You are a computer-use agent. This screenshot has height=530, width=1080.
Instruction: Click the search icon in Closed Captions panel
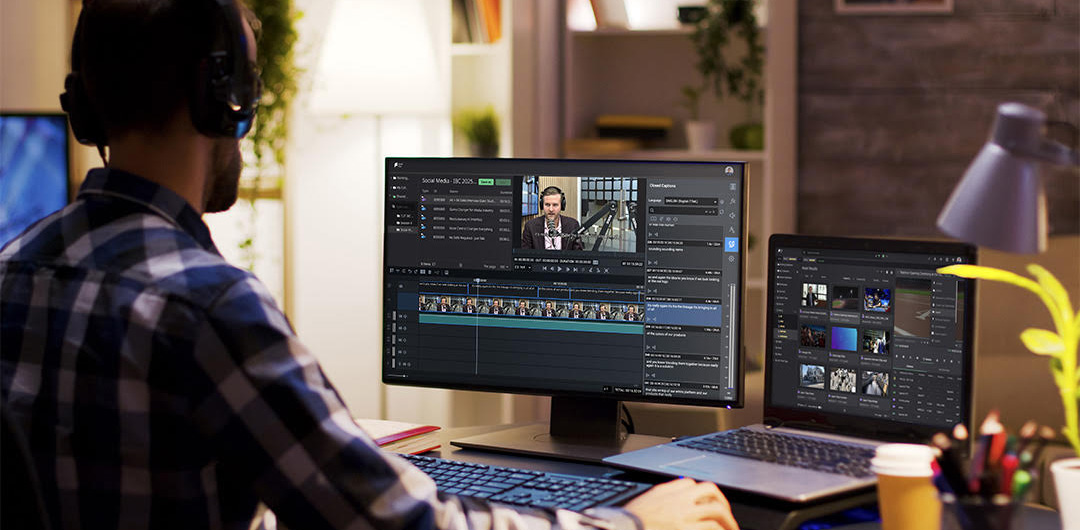651,211
